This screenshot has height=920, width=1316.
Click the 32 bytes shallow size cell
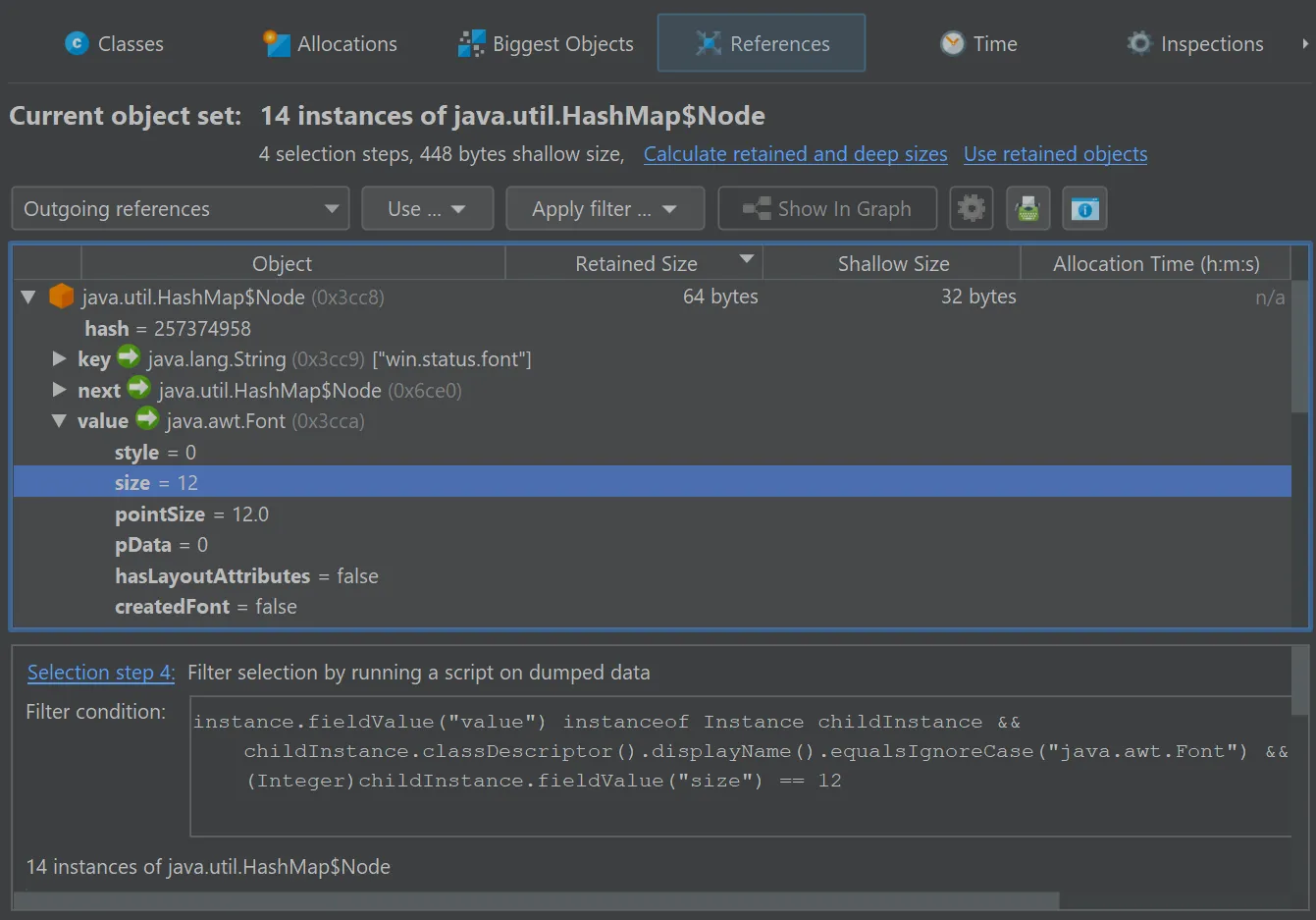click(978, 297)
